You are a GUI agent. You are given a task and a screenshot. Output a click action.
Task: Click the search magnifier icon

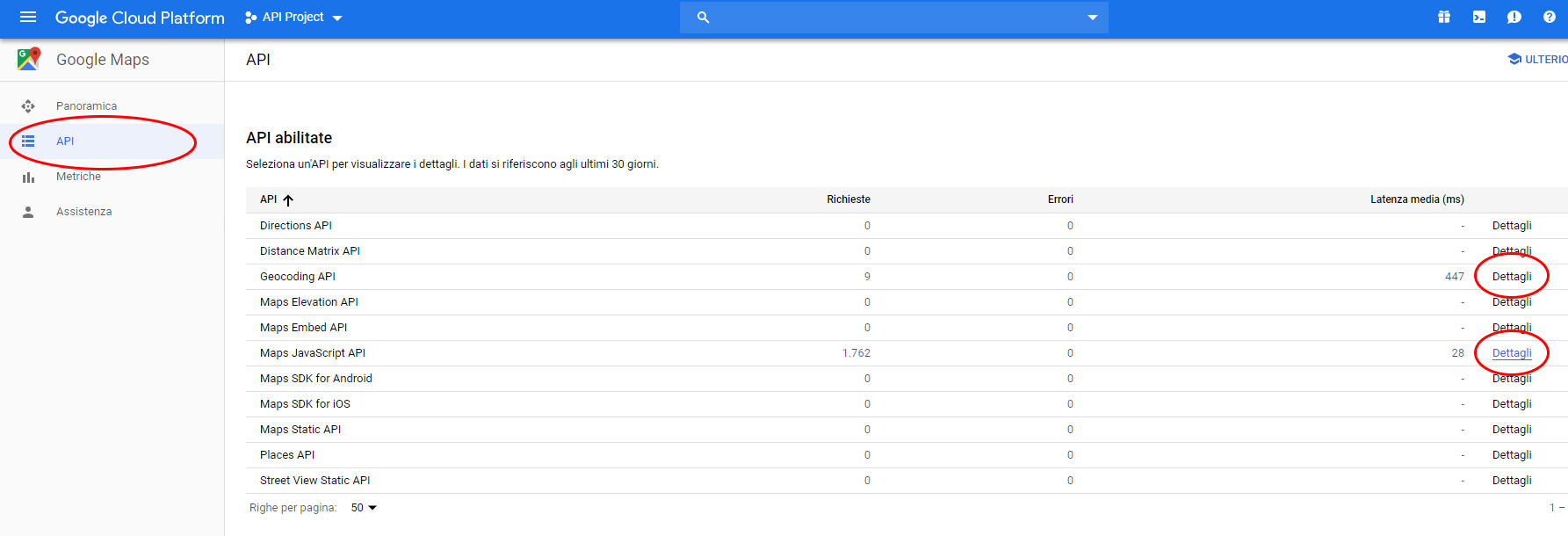[x=703, y=17]
